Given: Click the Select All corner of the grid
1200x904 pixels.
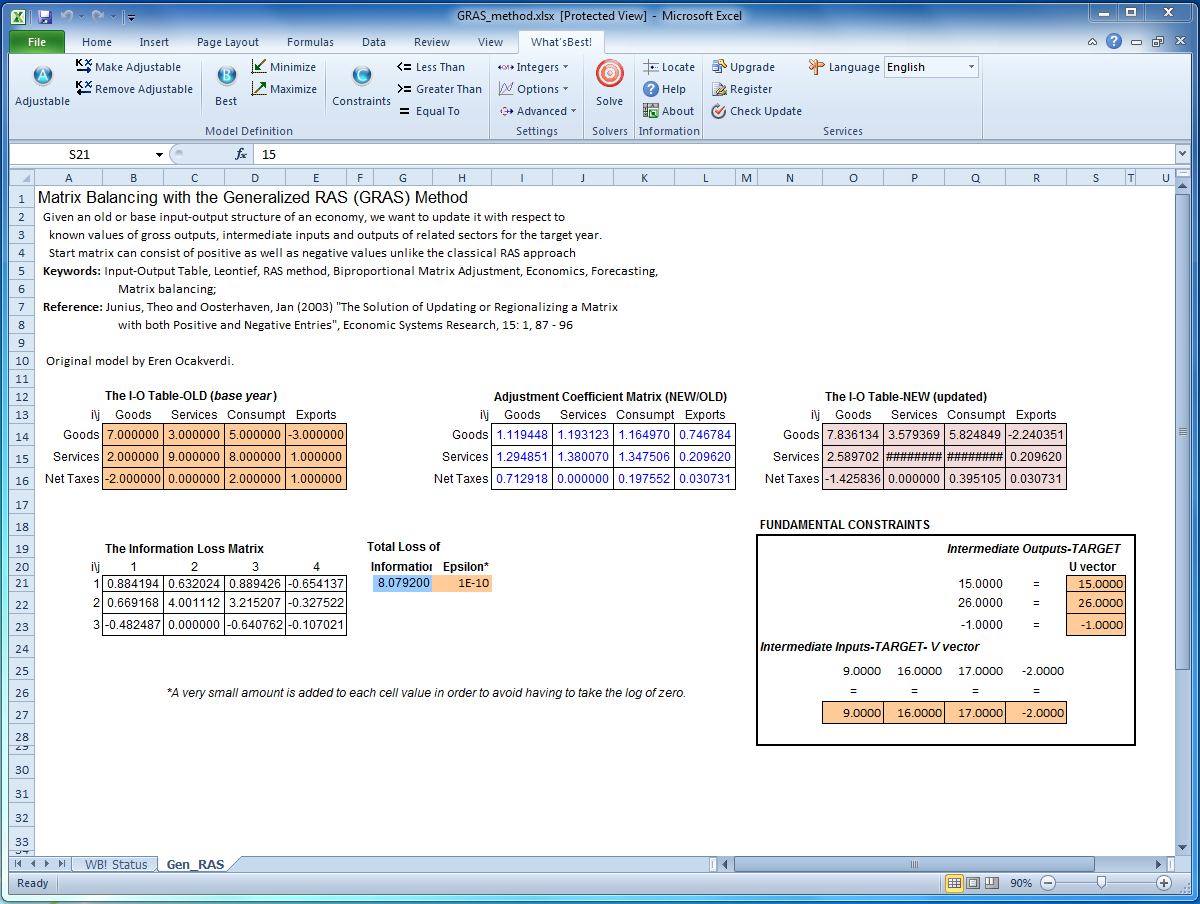Looking at the screenshot, I should click(20, 178).
